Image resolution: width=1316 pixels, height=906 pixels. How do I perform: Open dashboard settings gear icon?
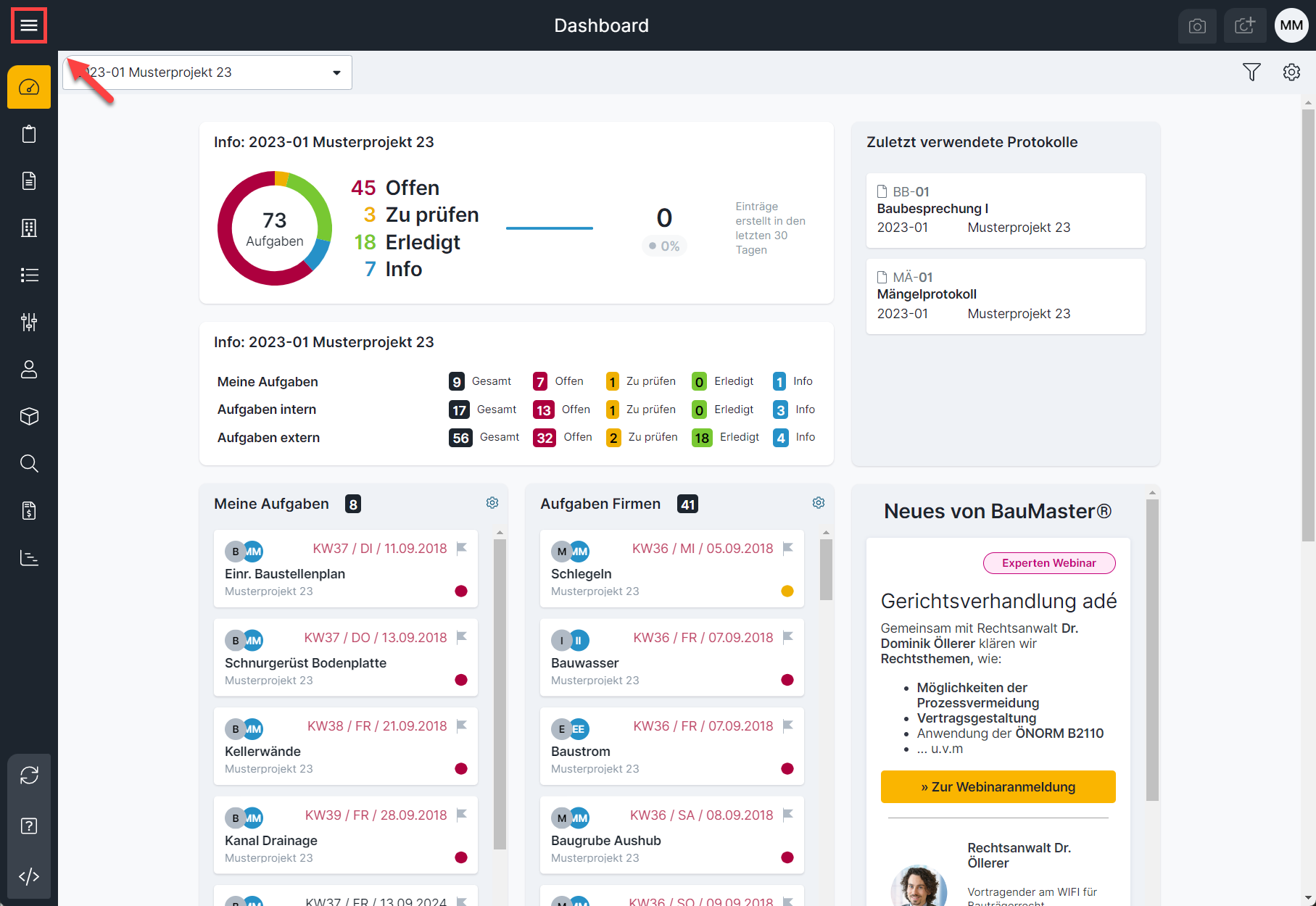click(x=1291, y=72)
